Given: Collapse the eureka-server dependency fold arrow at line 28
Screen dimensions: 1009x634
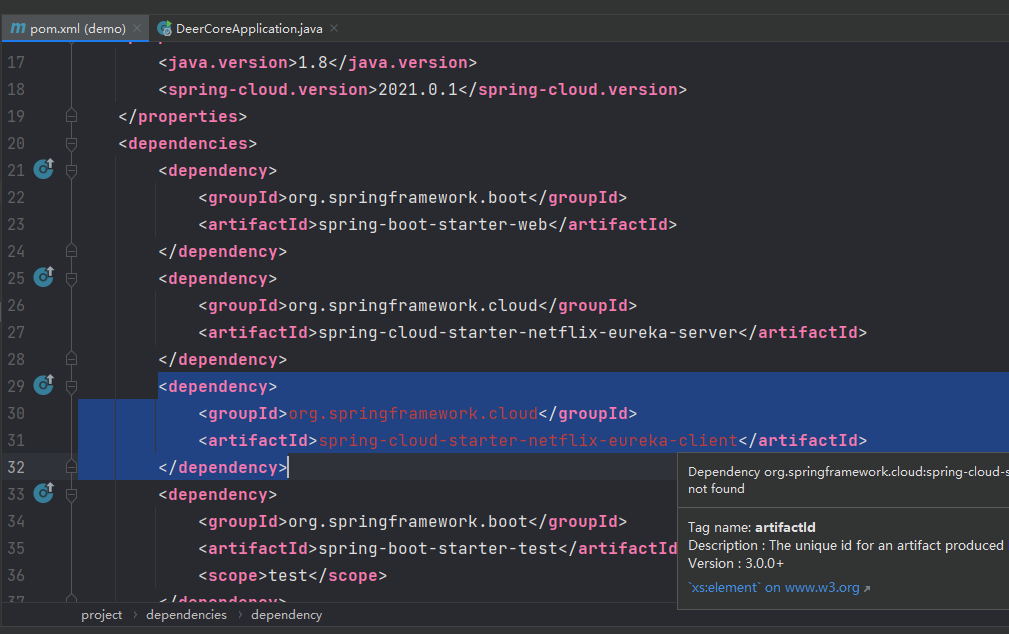Looking at the screenshot, I should tap(70, 357).
